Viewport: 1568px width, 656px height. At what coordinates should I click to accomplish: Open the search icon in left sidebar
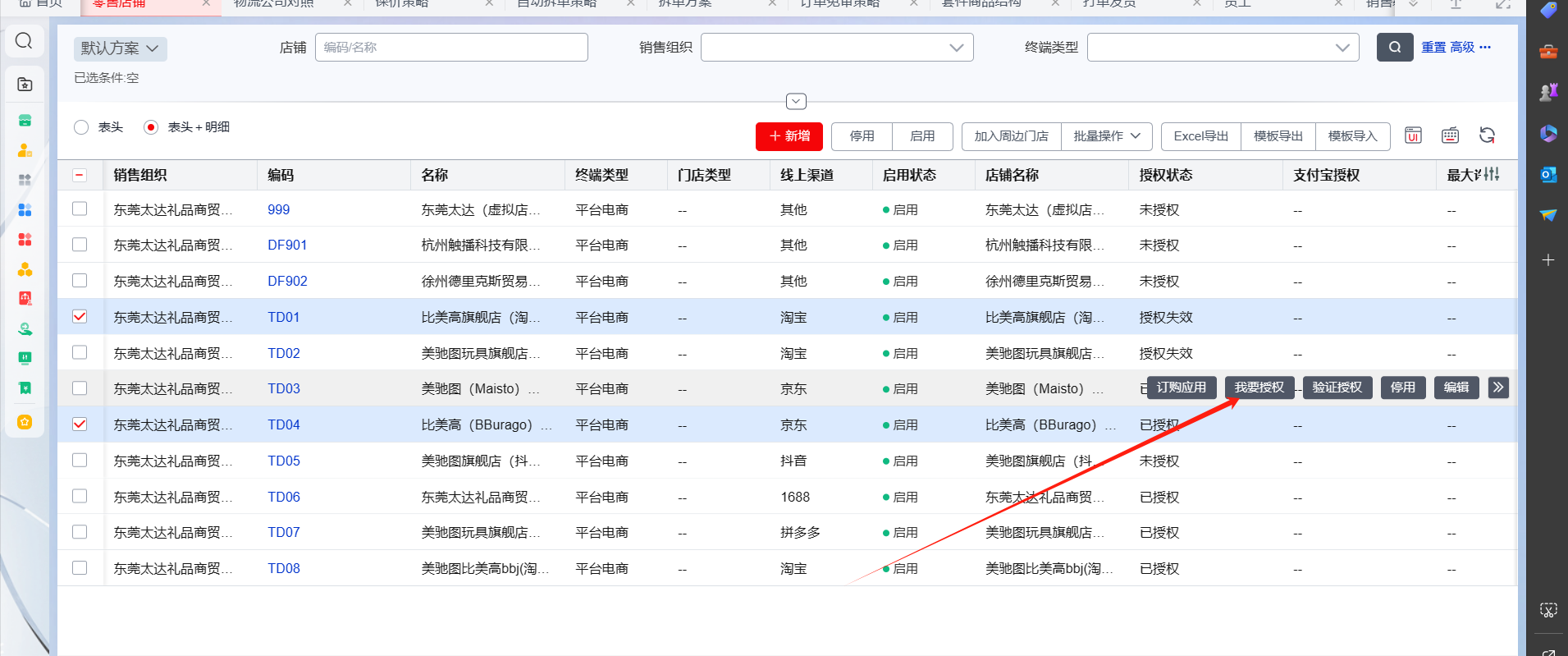[x=24, y=41]
